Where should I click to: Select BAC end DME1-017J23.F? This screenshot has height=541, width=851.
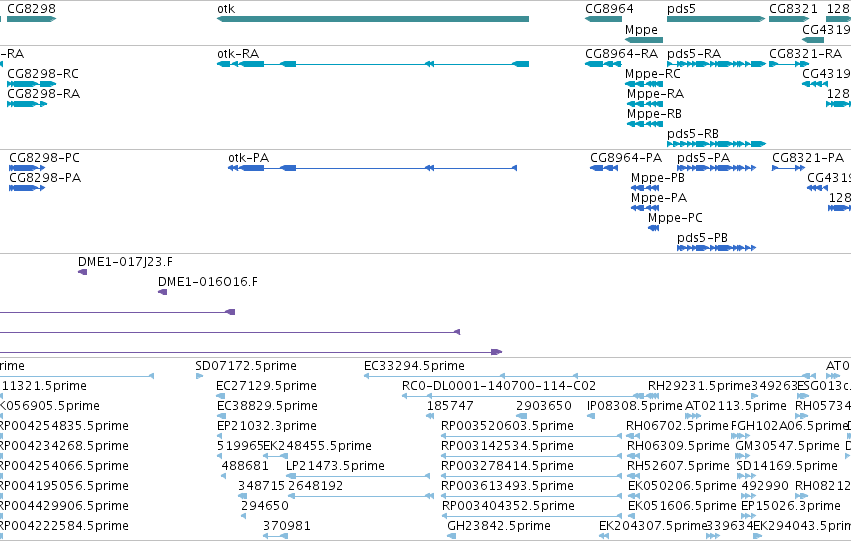point(82,272)
